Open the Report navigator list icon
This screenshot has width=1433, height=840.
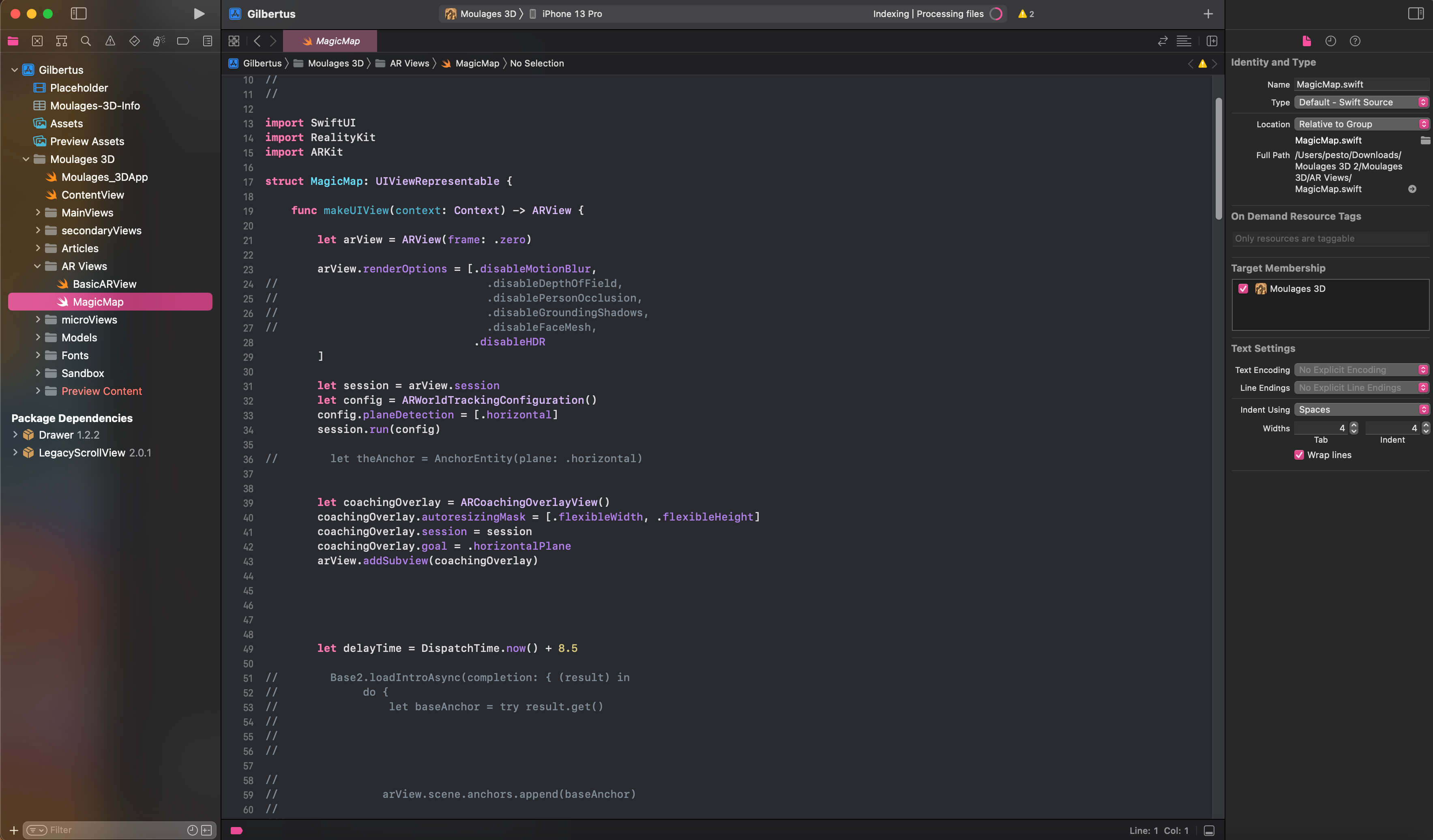coord(207,41)
